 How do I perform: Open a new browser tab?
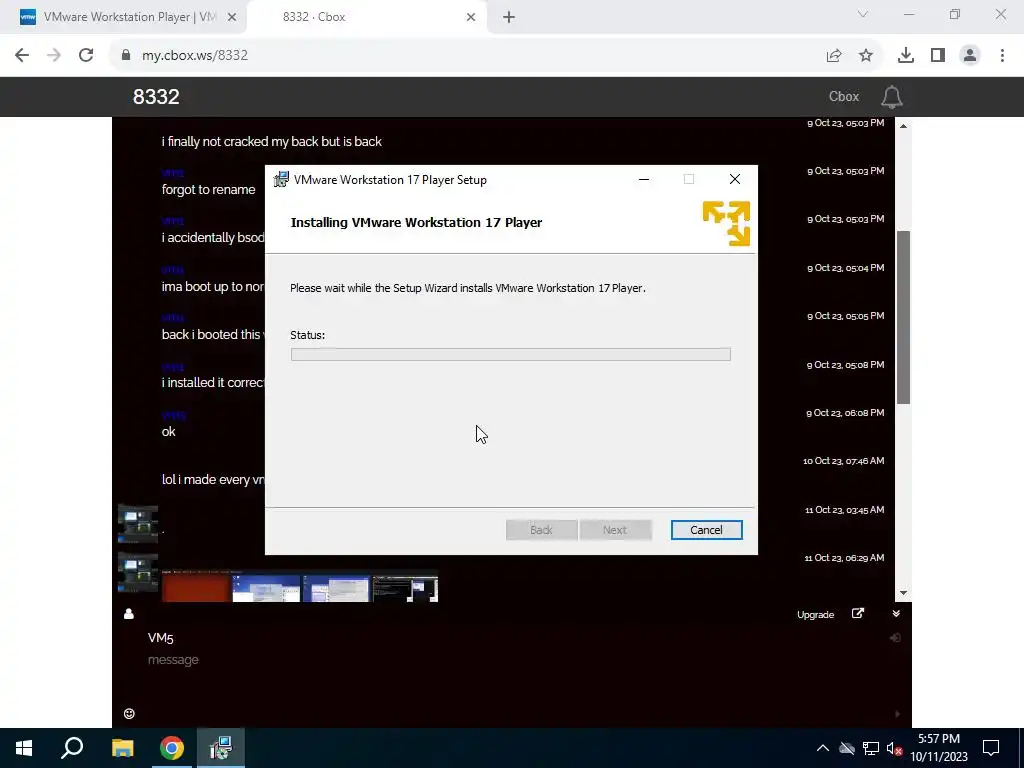(x=509, y=17)
